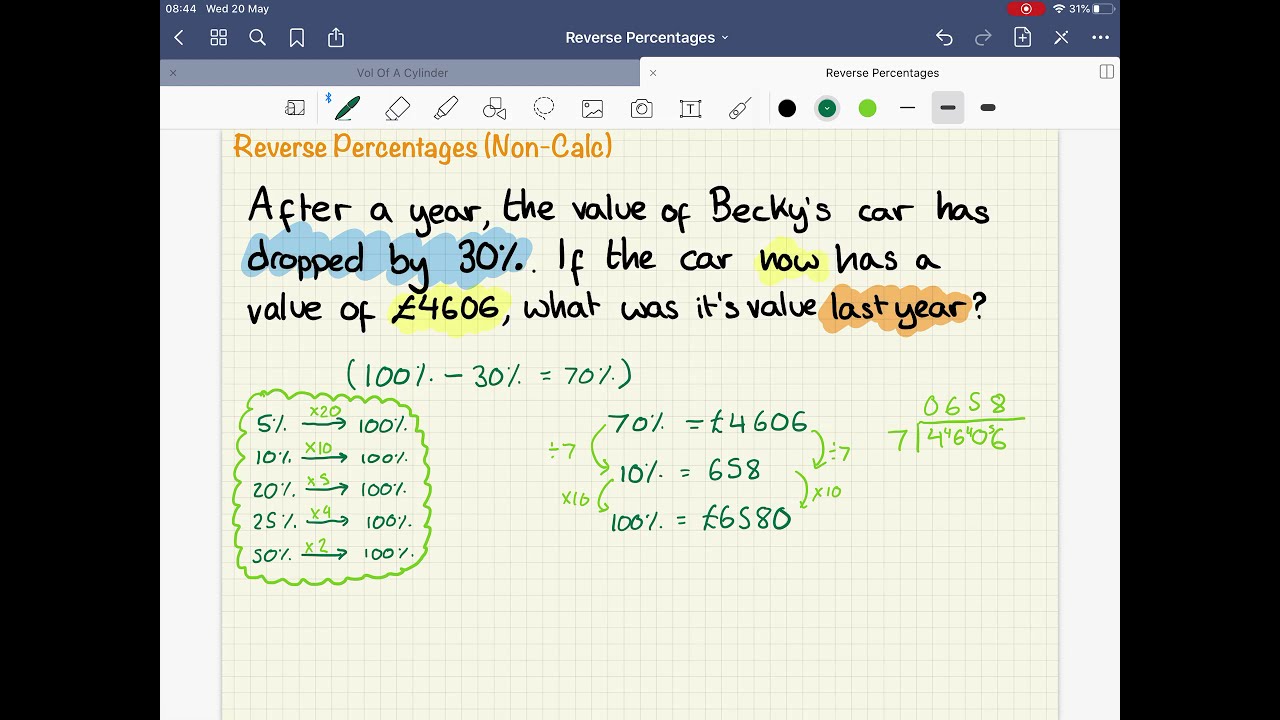Open the share export menu

[336, 38]
